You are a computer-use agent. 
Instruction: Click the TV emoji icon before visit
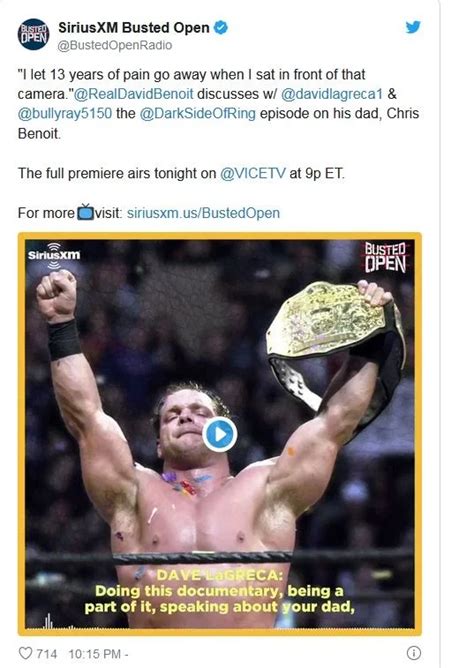[x=85, y=212]
